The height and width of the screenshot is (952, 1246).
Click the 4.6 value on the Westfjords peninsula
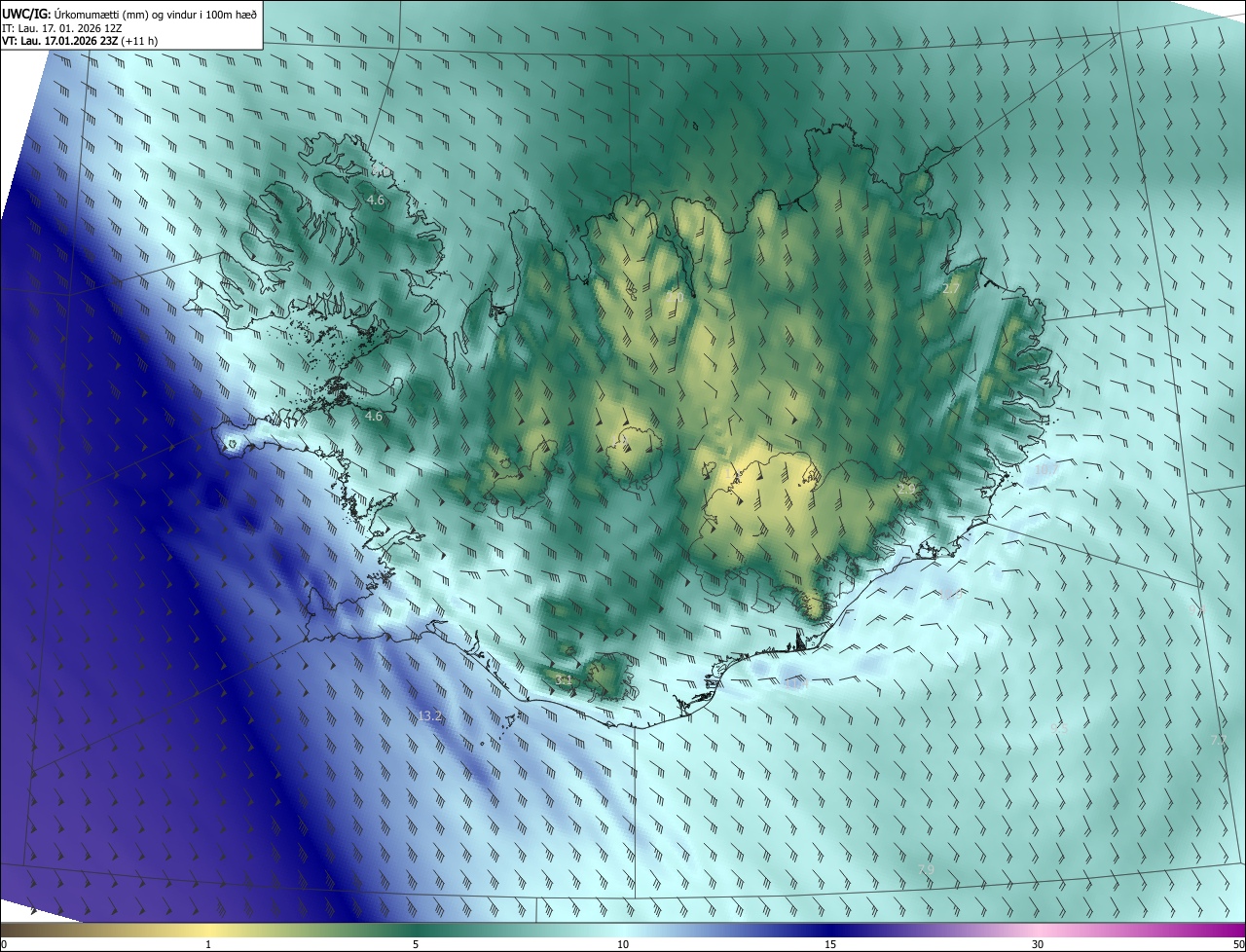375,201
